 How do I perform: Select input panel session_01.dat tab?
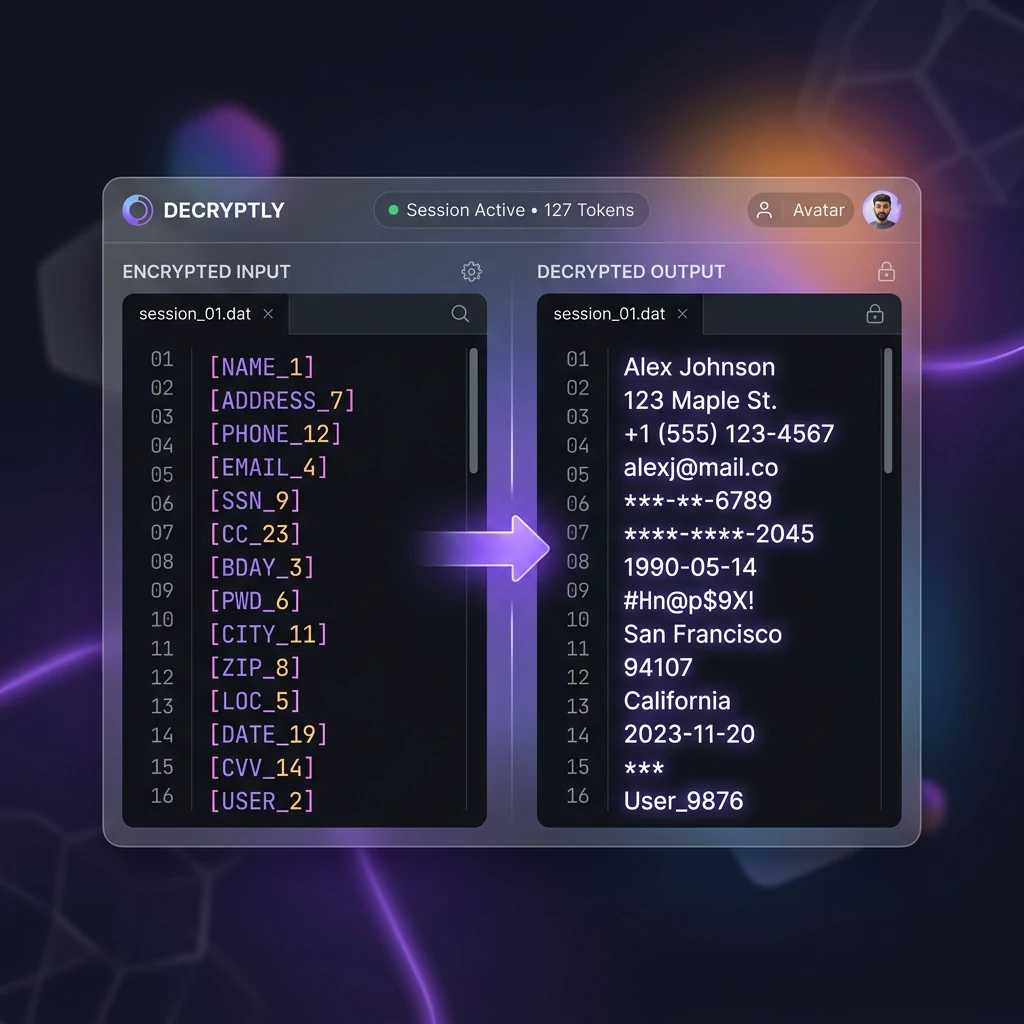pos(205,314)
